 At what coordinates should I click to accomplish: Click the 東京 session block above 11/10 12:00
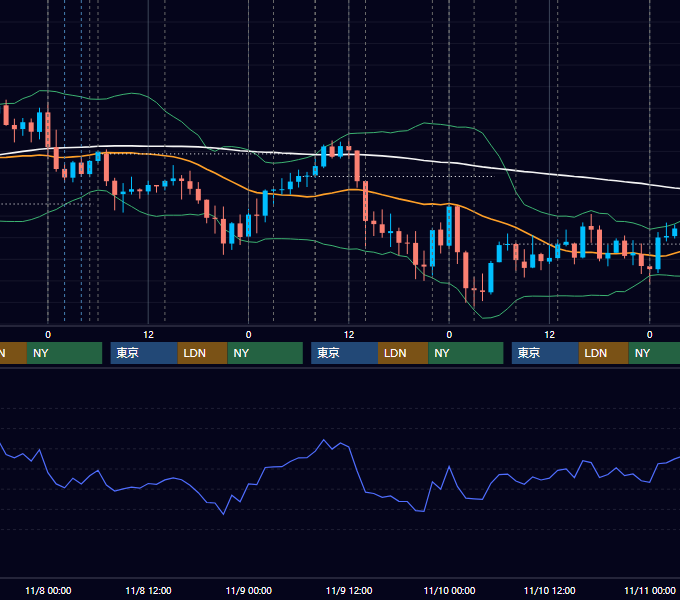(545, 353)
